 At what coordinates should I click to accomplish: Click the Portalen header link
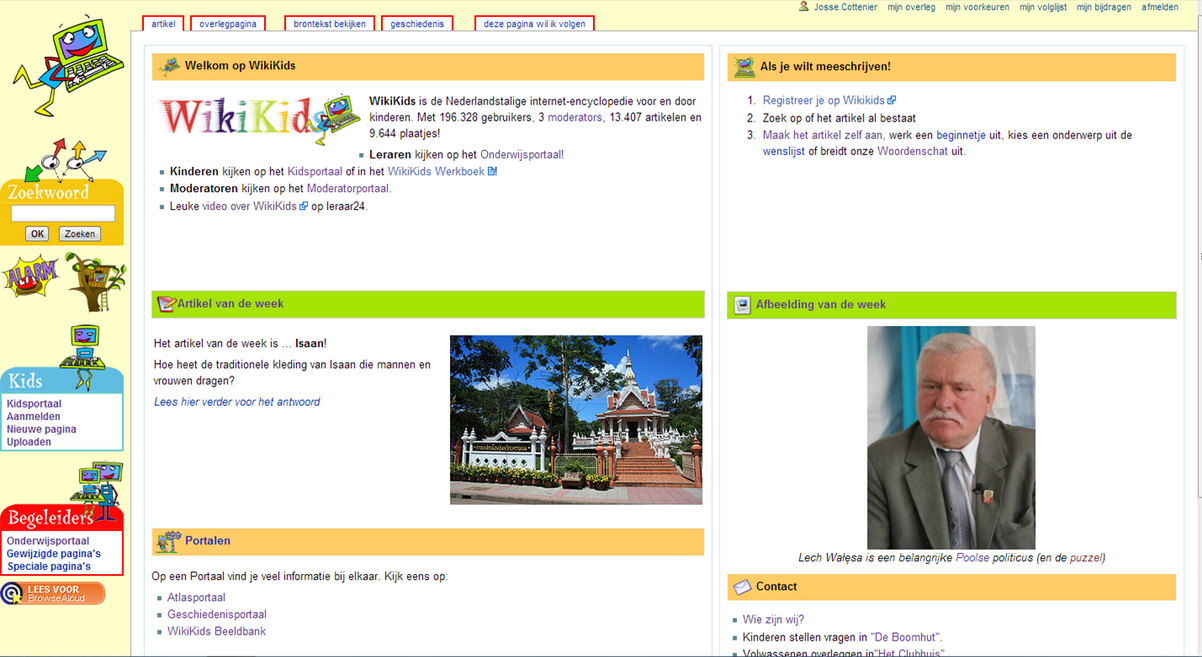[x=207, y=541]
